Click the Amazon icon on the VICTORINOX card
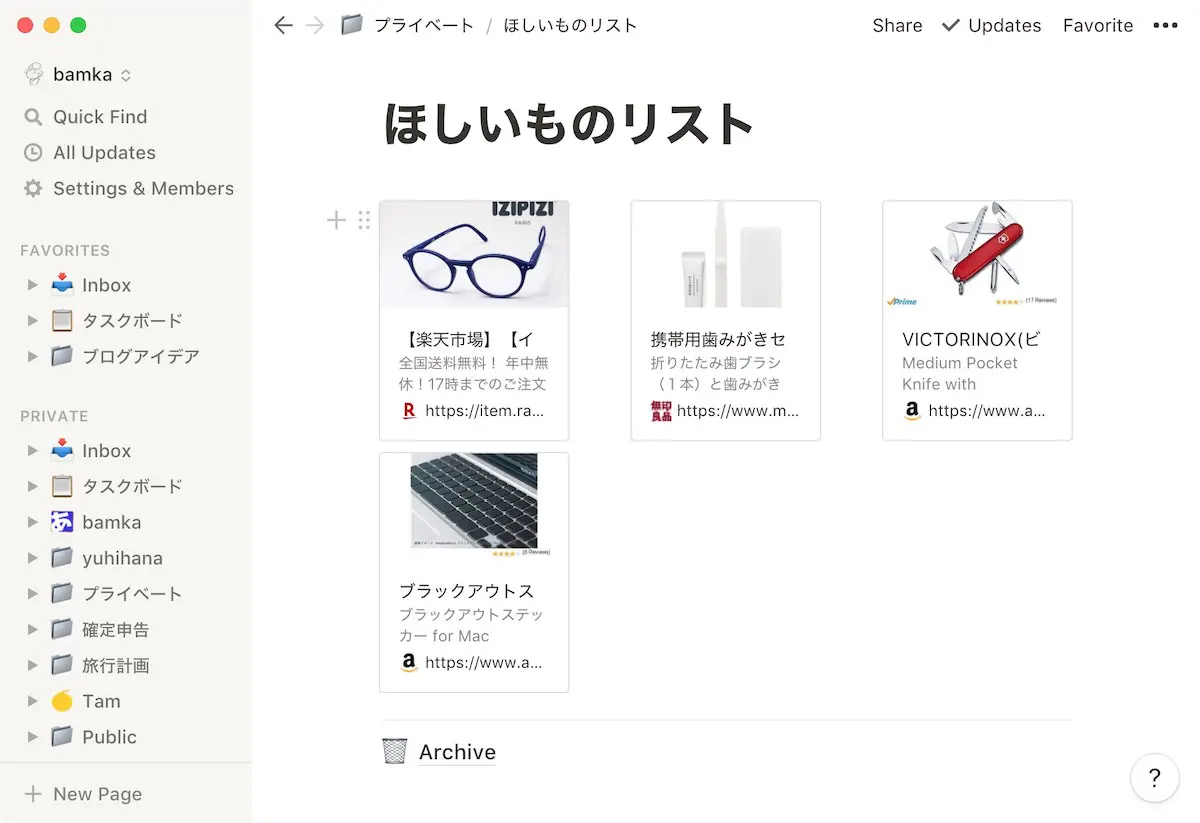 pyautogui.click(x=911, y=411)
